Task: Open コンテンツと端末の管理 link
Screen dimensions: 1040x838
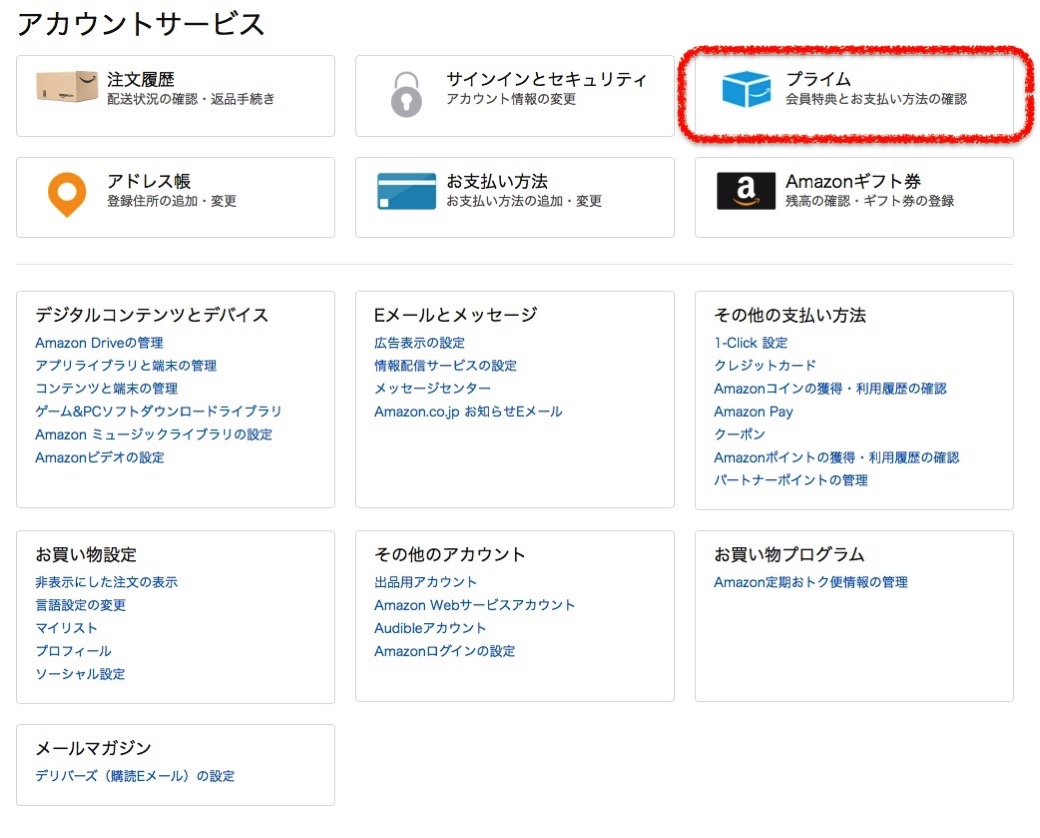Action: 107,389
